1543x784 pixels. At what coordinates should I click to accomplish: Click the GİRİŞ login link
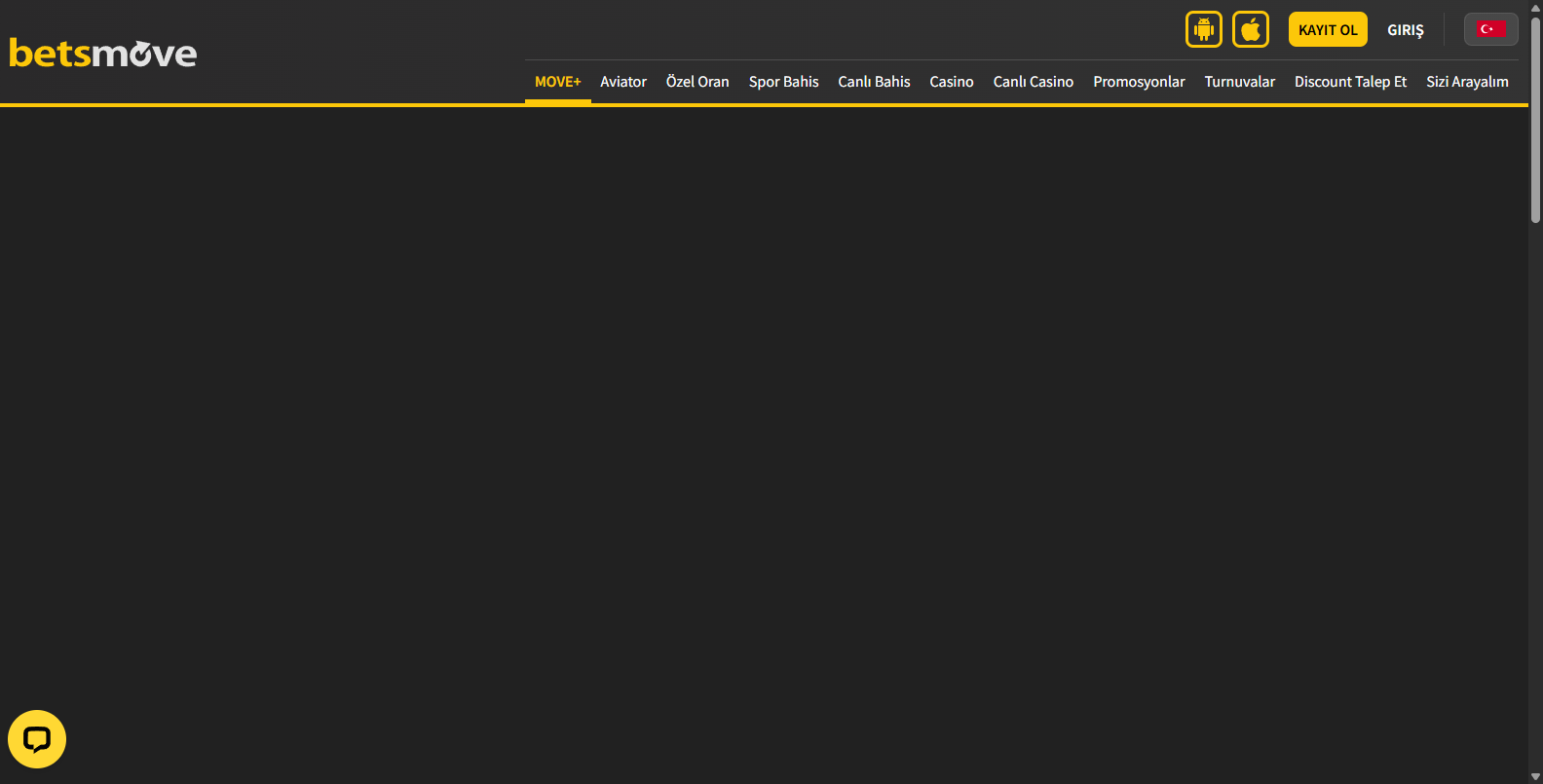[x=1405, y=30]
